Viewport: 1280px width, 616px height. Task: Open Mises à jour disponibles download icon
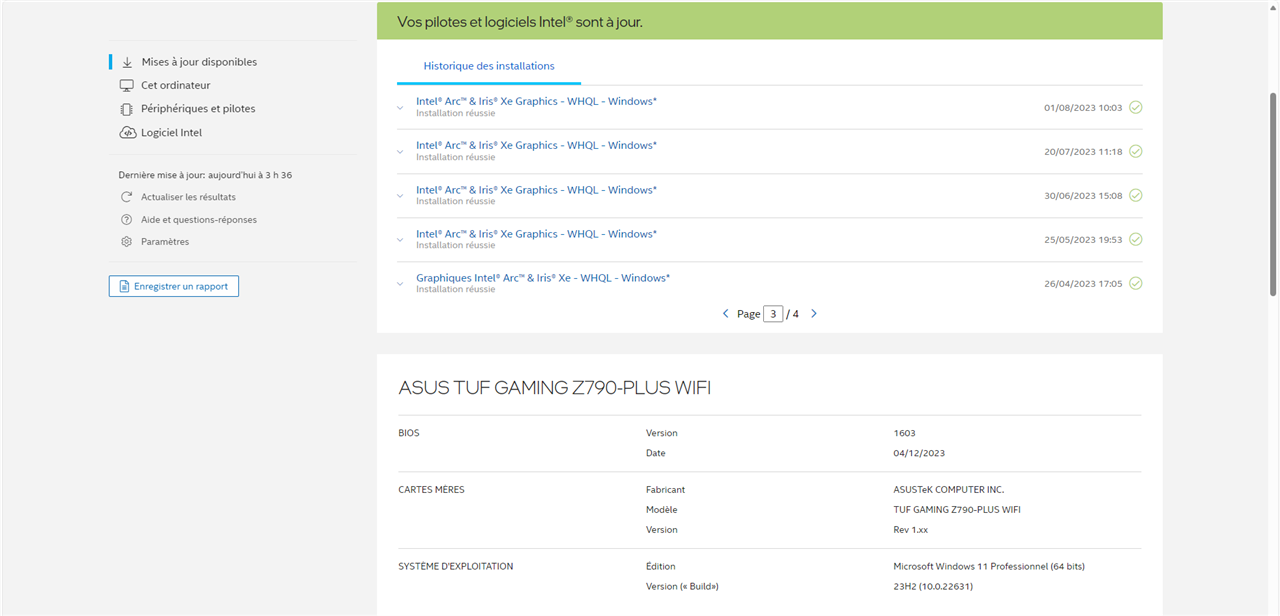(x=127, y=62)
